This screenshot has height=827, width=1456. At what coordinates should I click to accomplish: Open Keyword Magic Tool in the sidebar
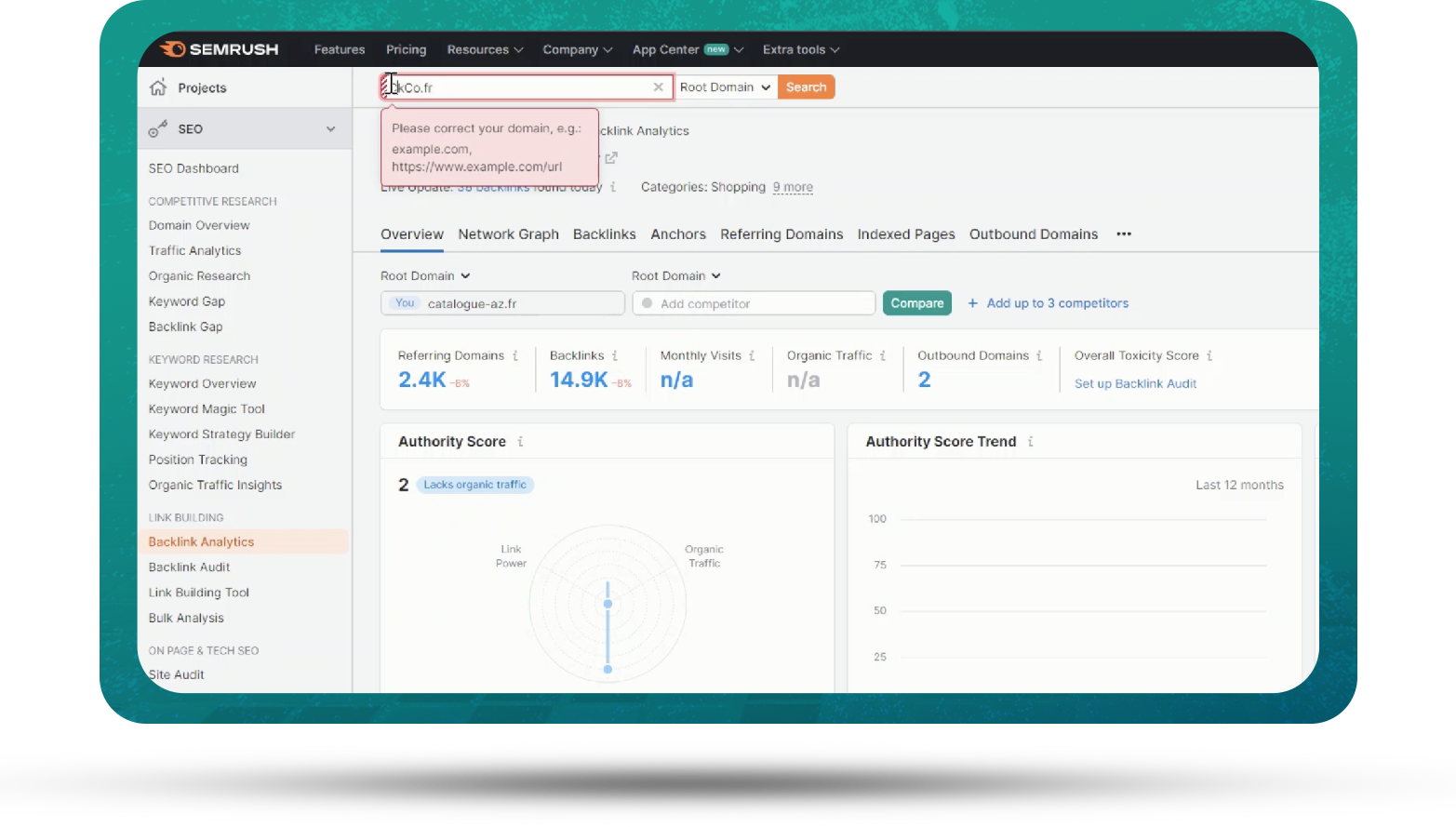(x=207, y=409)
